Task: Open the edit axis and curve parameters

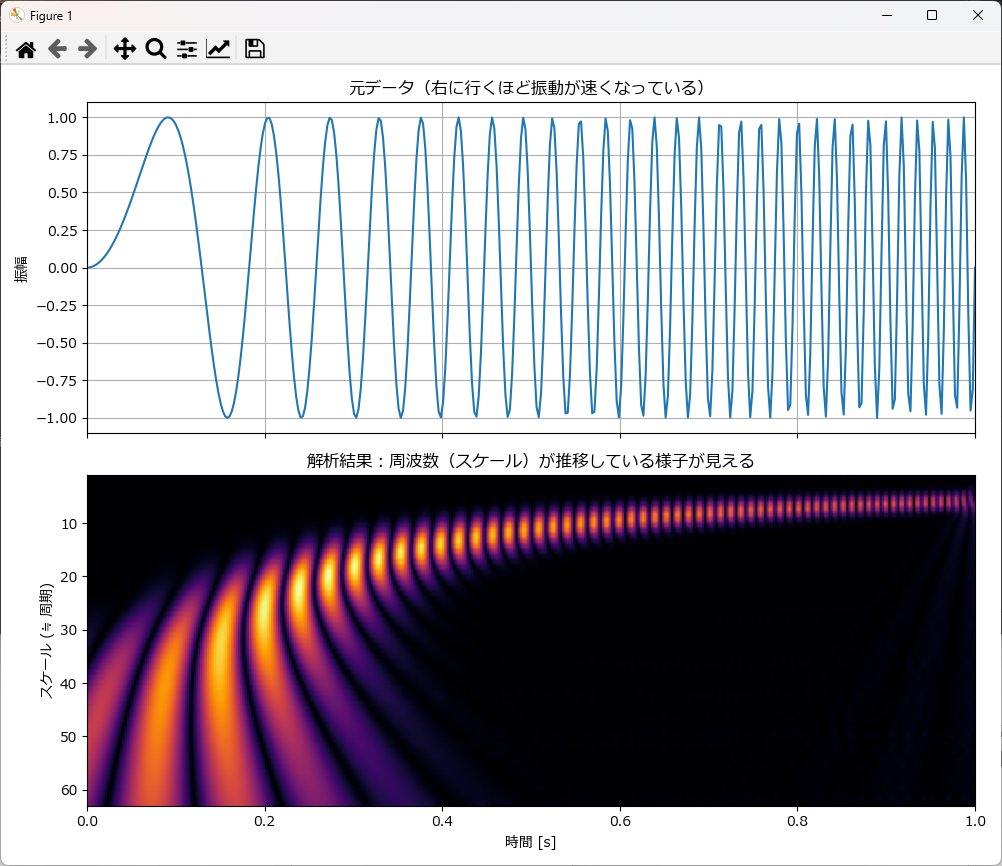Action: (x=218, y=49)
